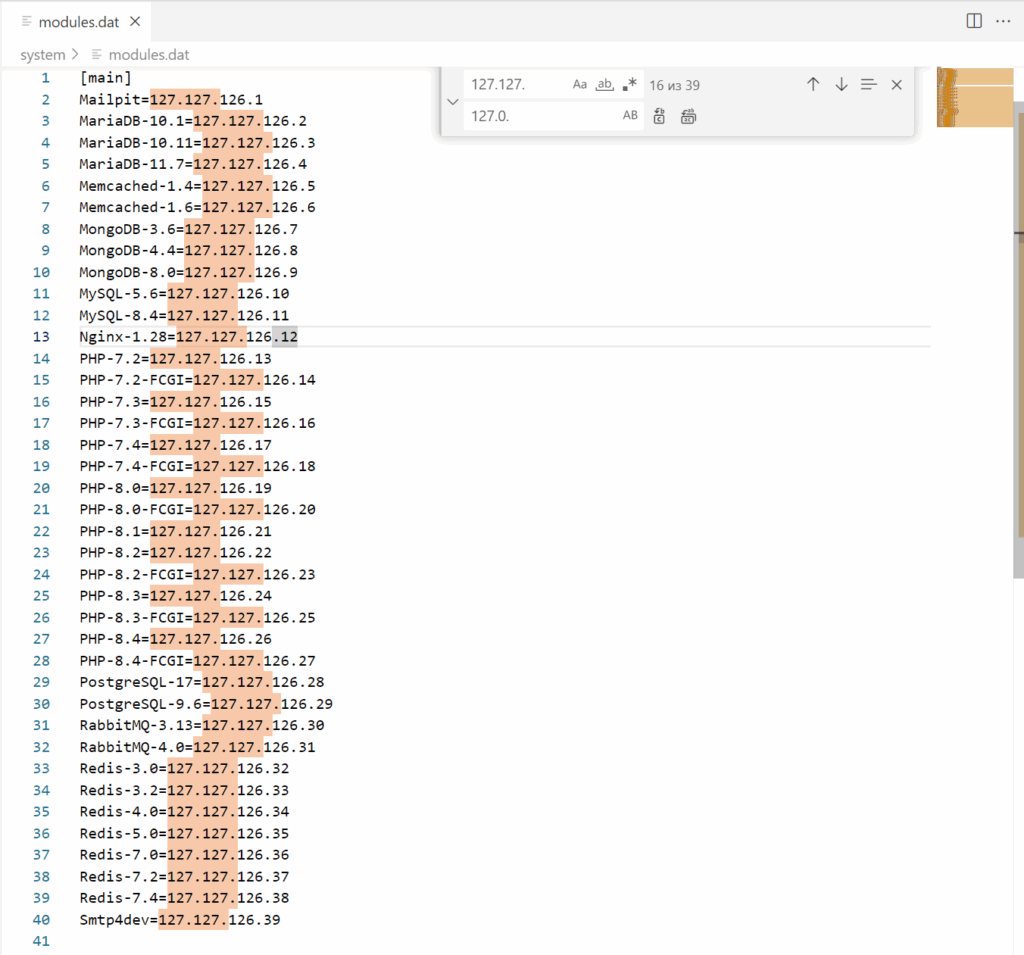The height and width of the screenshot is (955, 1024).
Task: Click the Redis-5.0 line
Action: point(184,833)
